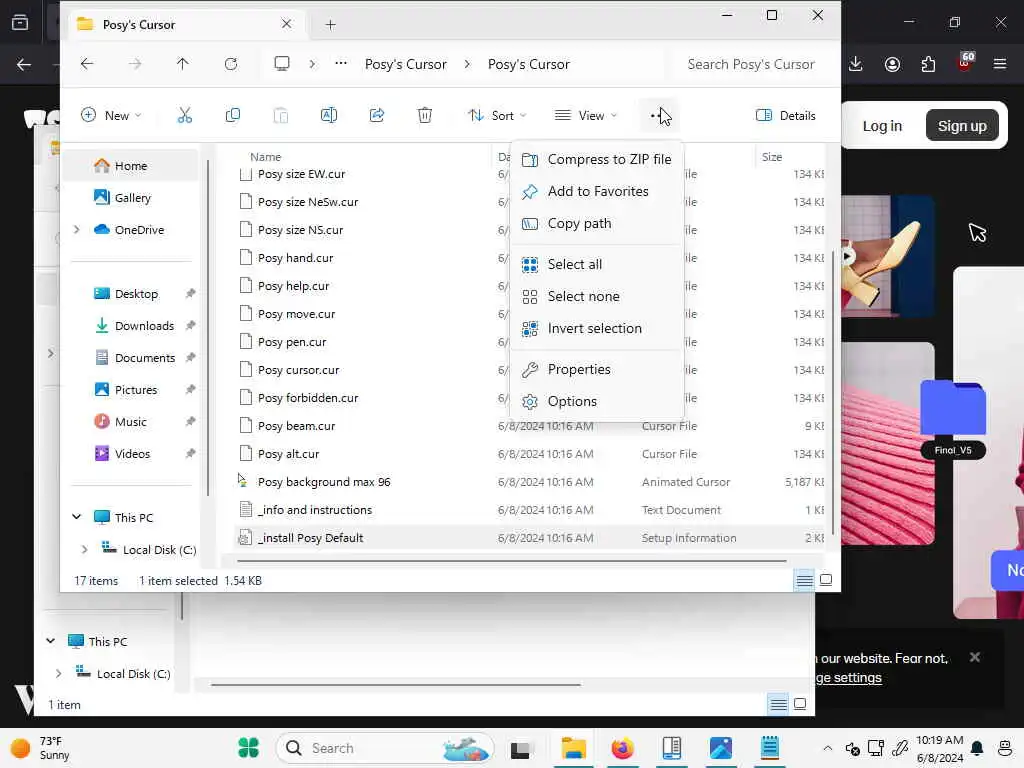Open the New dropdown menu
This screenshot has height=768, width=1024.
pyautogui.click(x=110, y=116)
